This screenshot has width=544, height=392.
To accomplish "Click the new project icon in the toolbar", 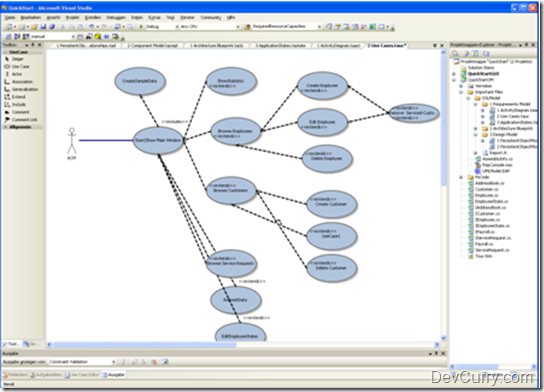I will pos(9,27).
